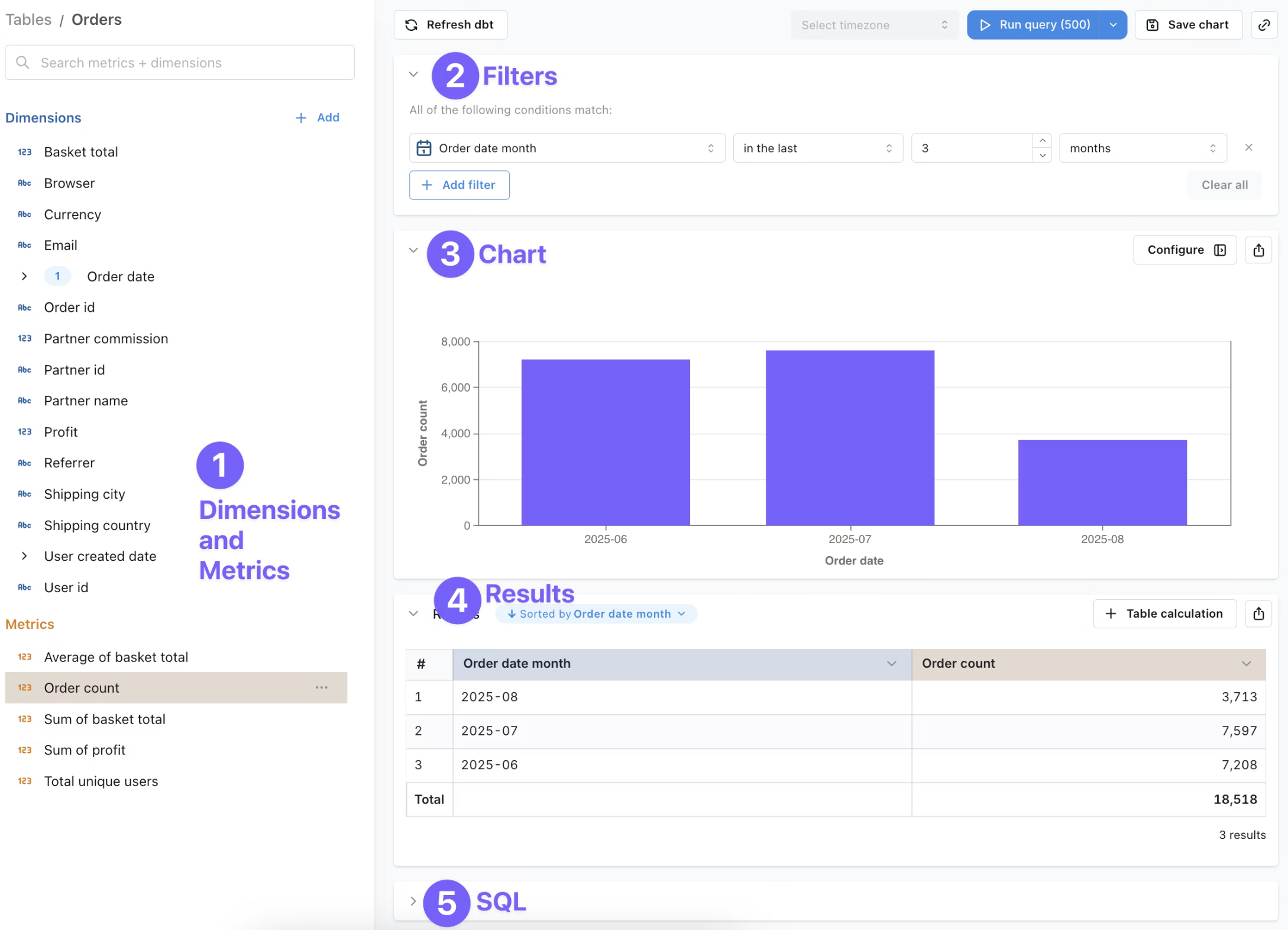Click the 2025-07 bar in chart
The image size is (1288, 930).
point(850,438)
